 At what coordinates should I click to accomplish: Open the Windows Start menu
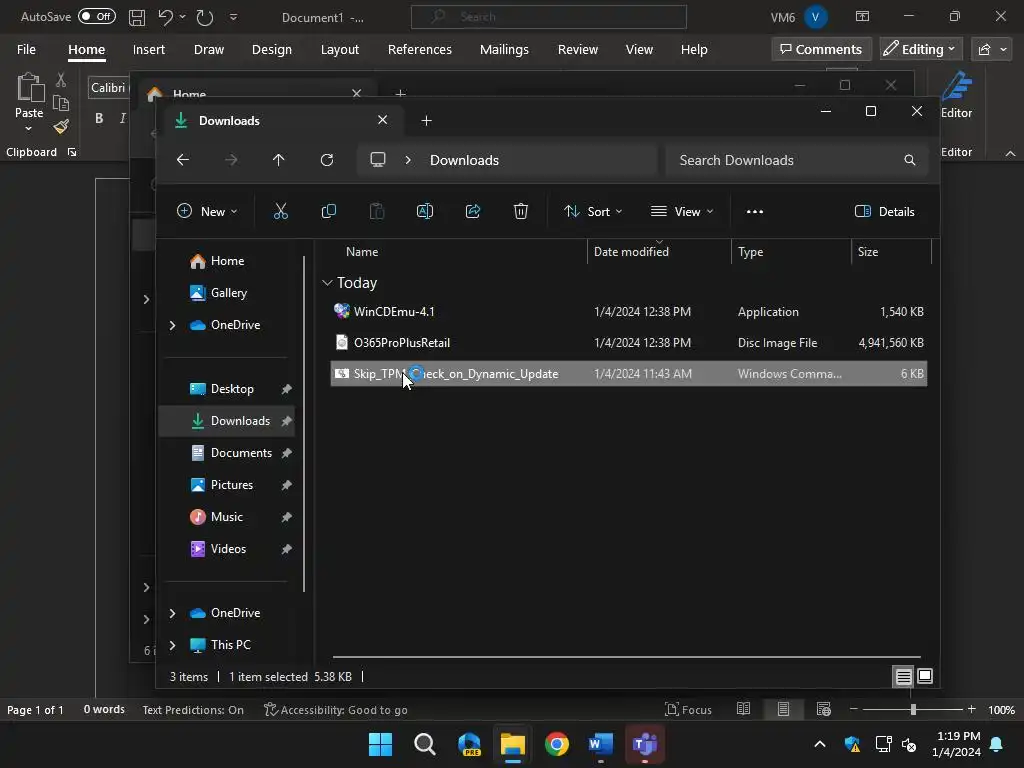click(x=380, y=744)
